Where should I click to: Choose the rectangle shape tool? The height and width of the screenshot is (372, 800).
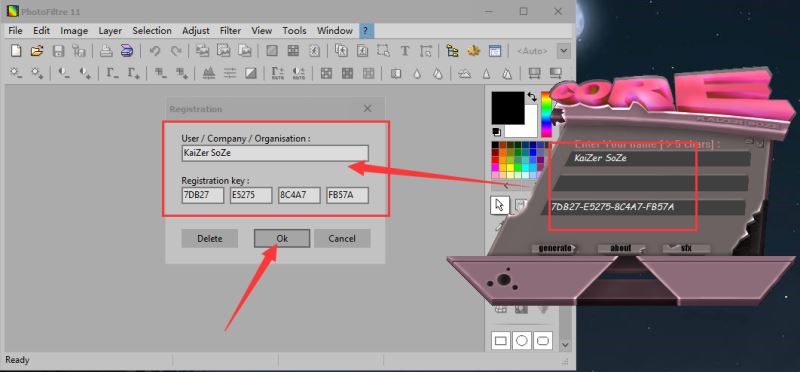[x=501, y=340]
